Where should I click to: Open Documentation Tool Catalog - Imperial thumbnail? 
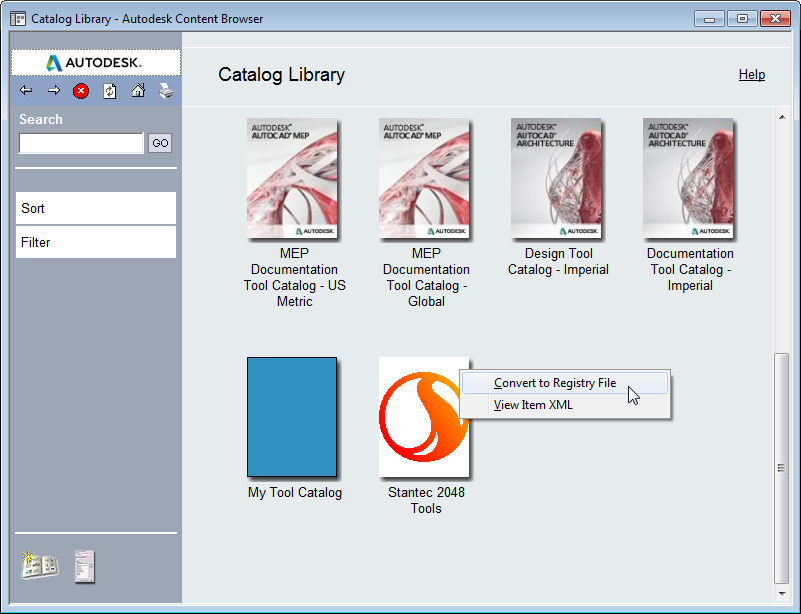[x=688, y=178]
